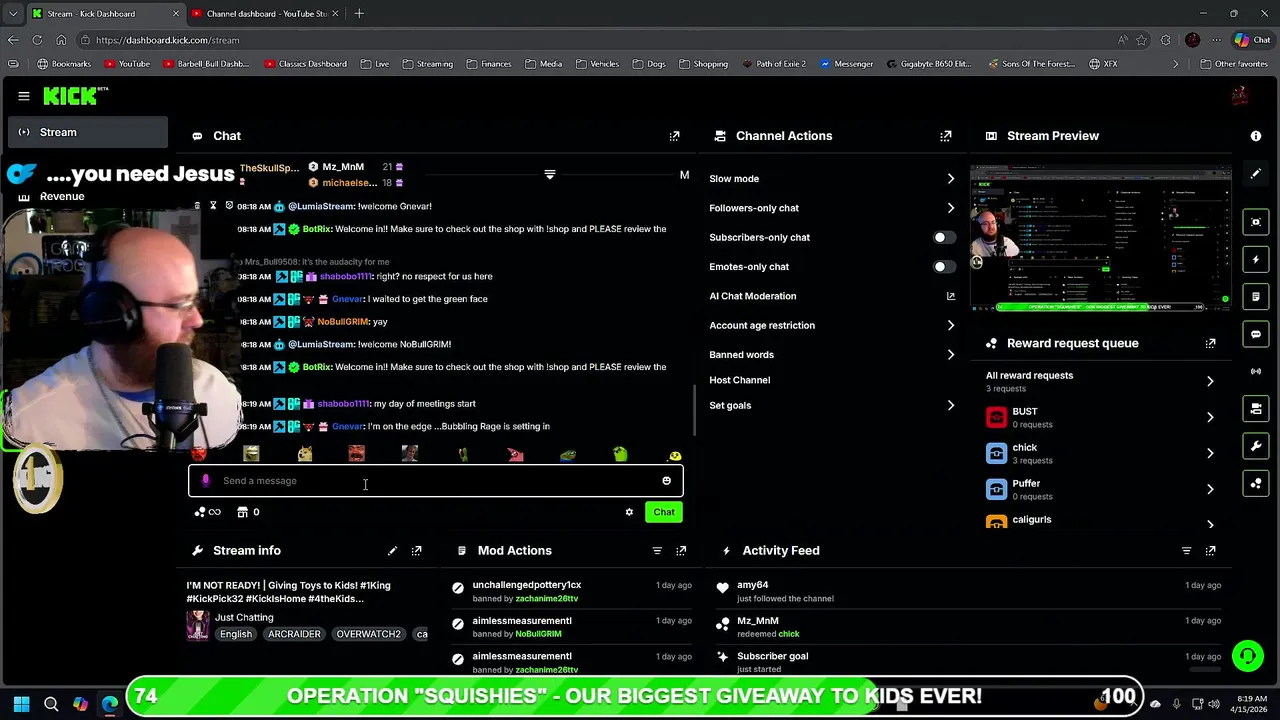
Task: Expand Banned words settings
Action: click(950, 355)
